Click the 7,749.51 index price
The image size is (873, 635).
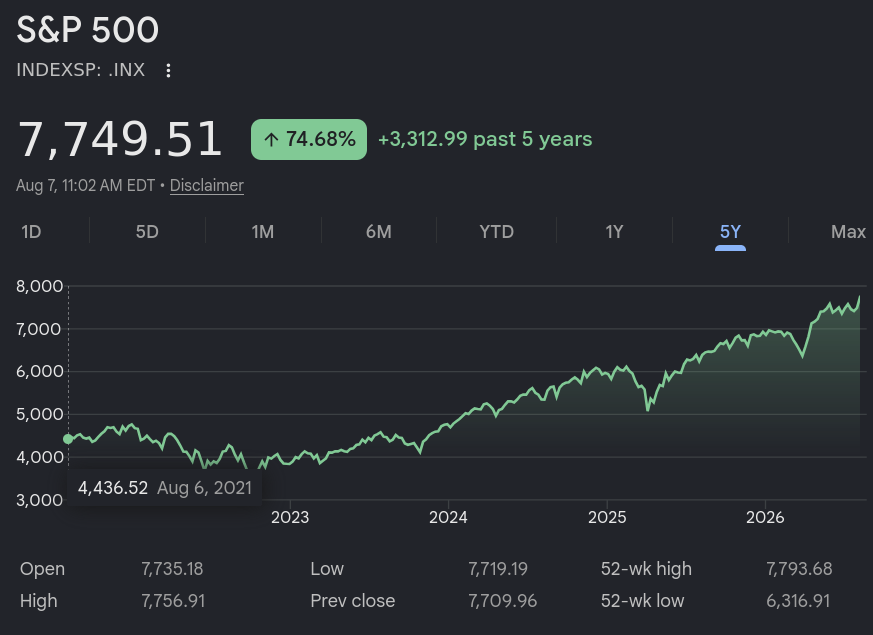pos(120,139)
